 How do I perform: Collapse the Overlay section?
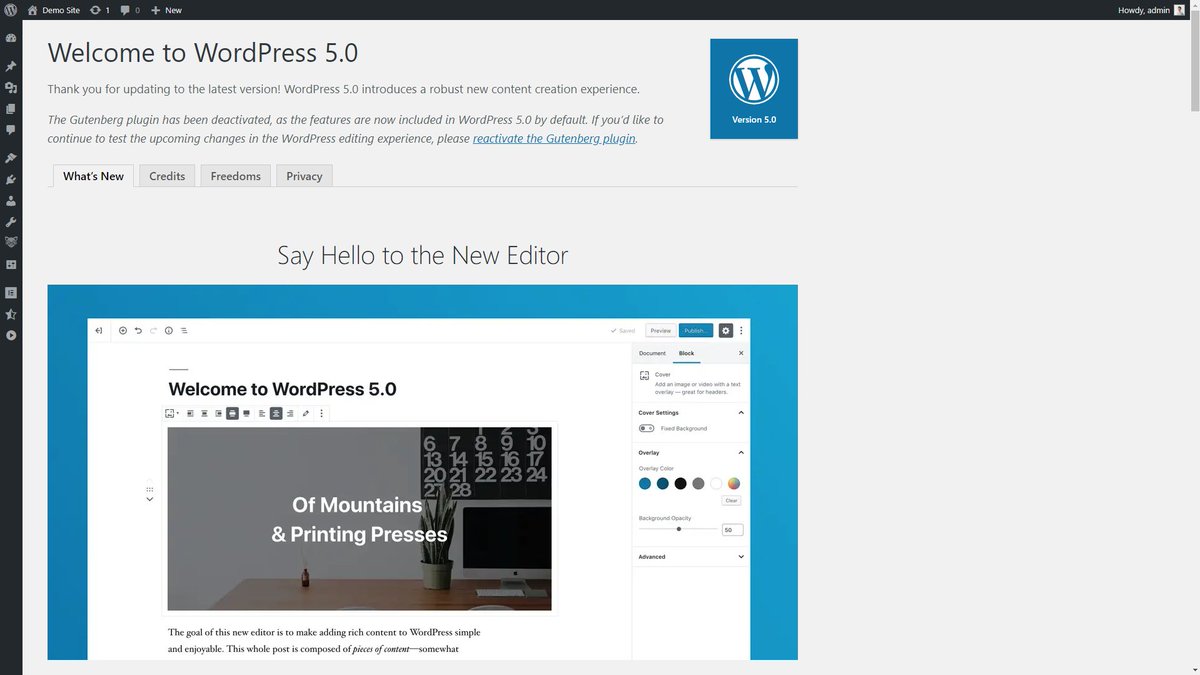click(740, 452)
